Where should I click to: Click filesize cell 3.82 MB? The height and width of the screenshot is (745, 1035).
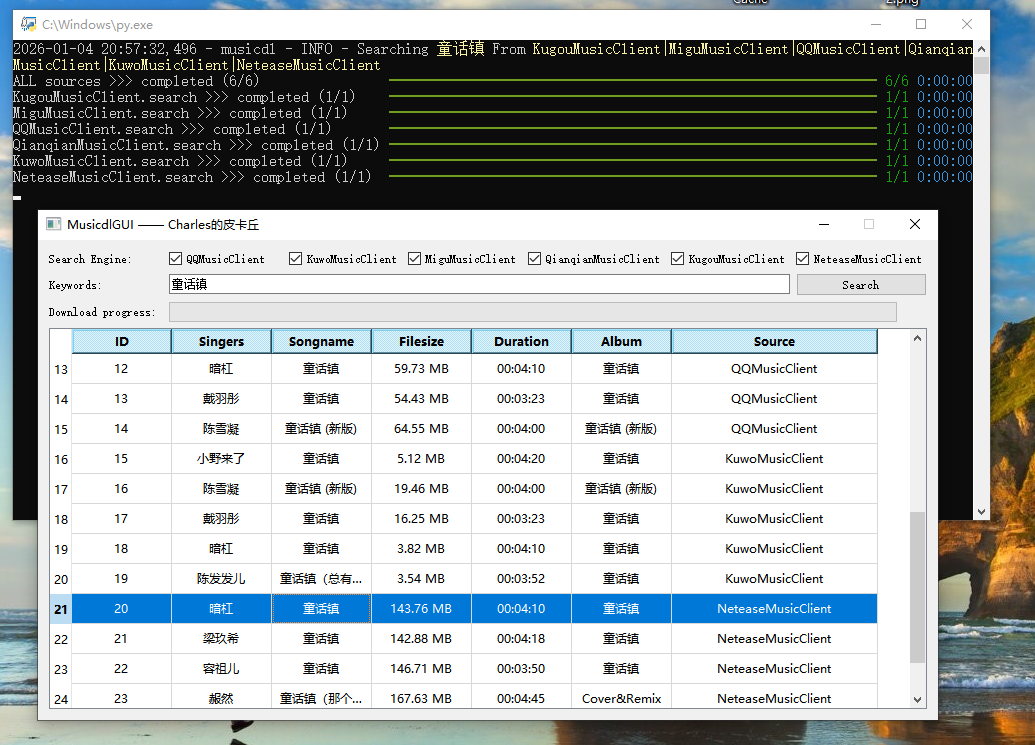coord(421,549)
